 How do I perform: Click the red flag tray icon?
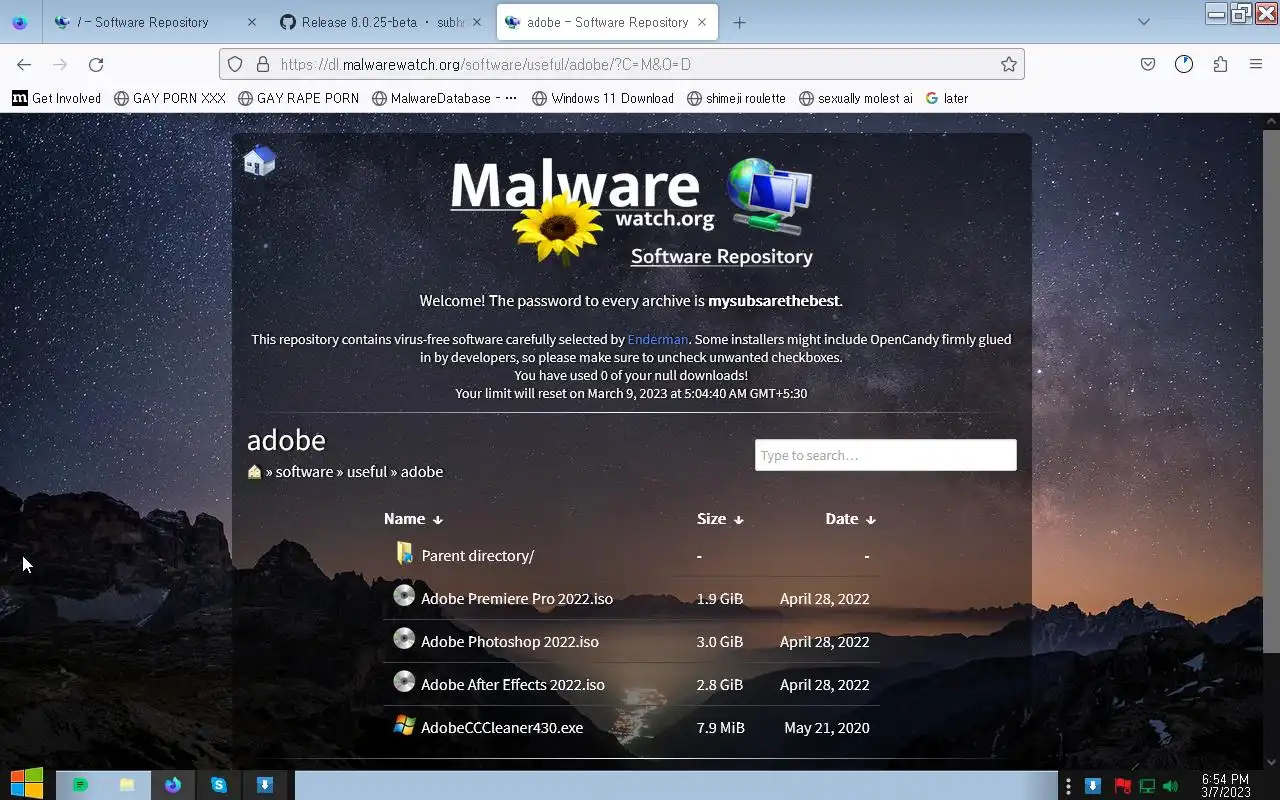tap(1122, 786)
